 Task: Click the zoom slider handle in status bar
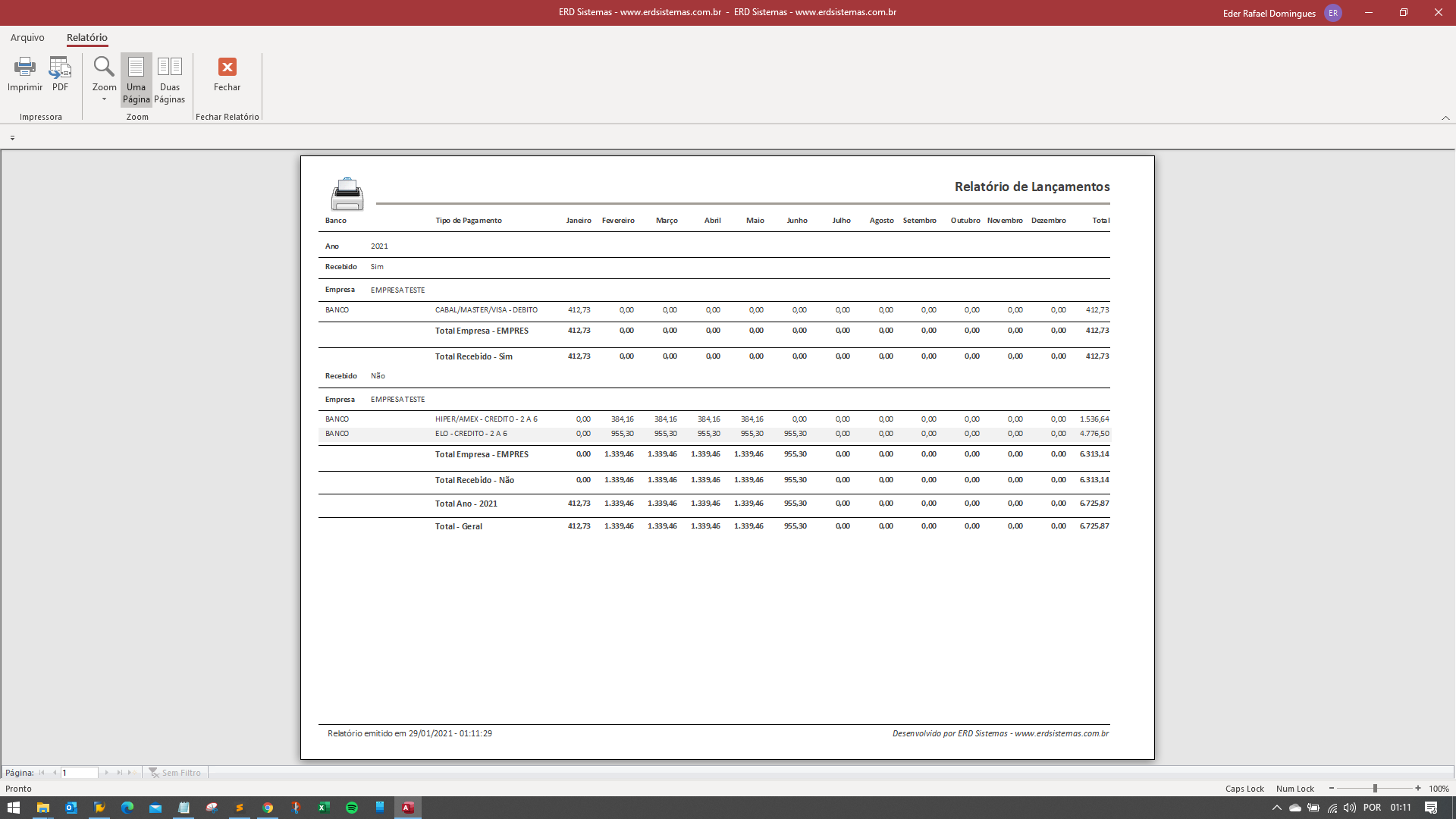[x=1375, y=789]
